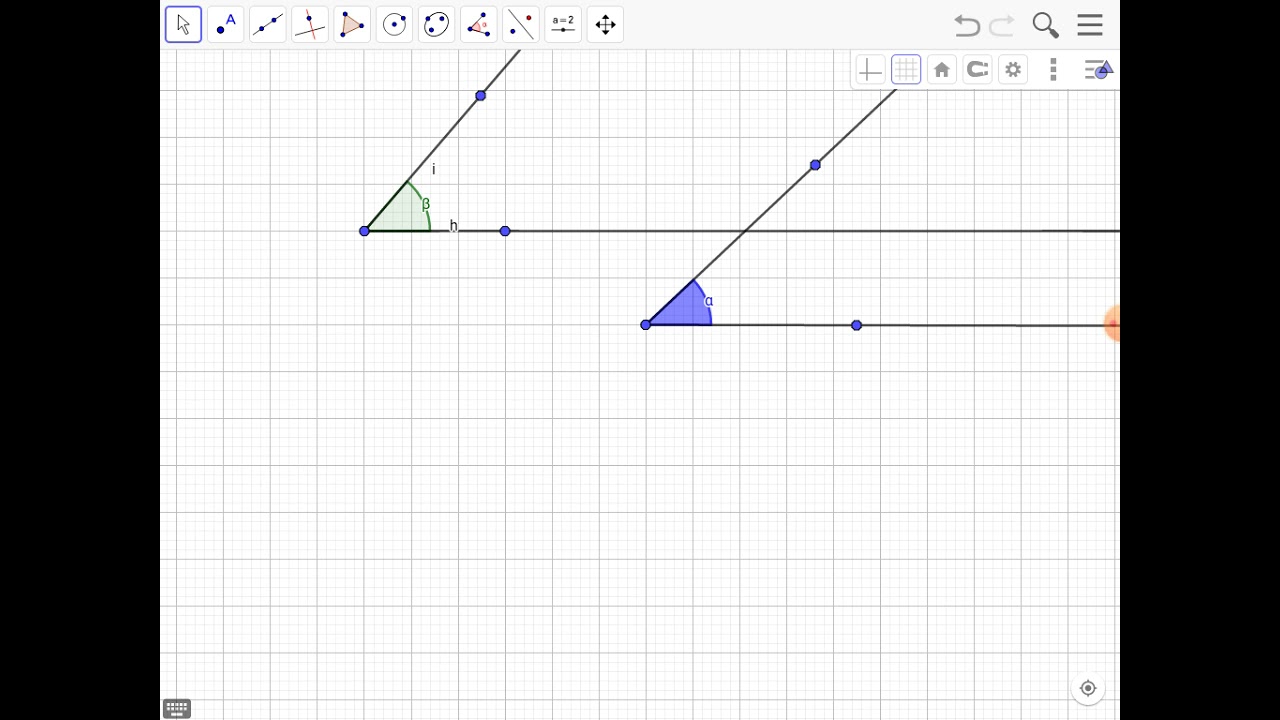The width and height of the screenshot is (1280, 720).
Task: Select the Slider a=2 tool
Action: pyautogui.click(x=563, y=24)
